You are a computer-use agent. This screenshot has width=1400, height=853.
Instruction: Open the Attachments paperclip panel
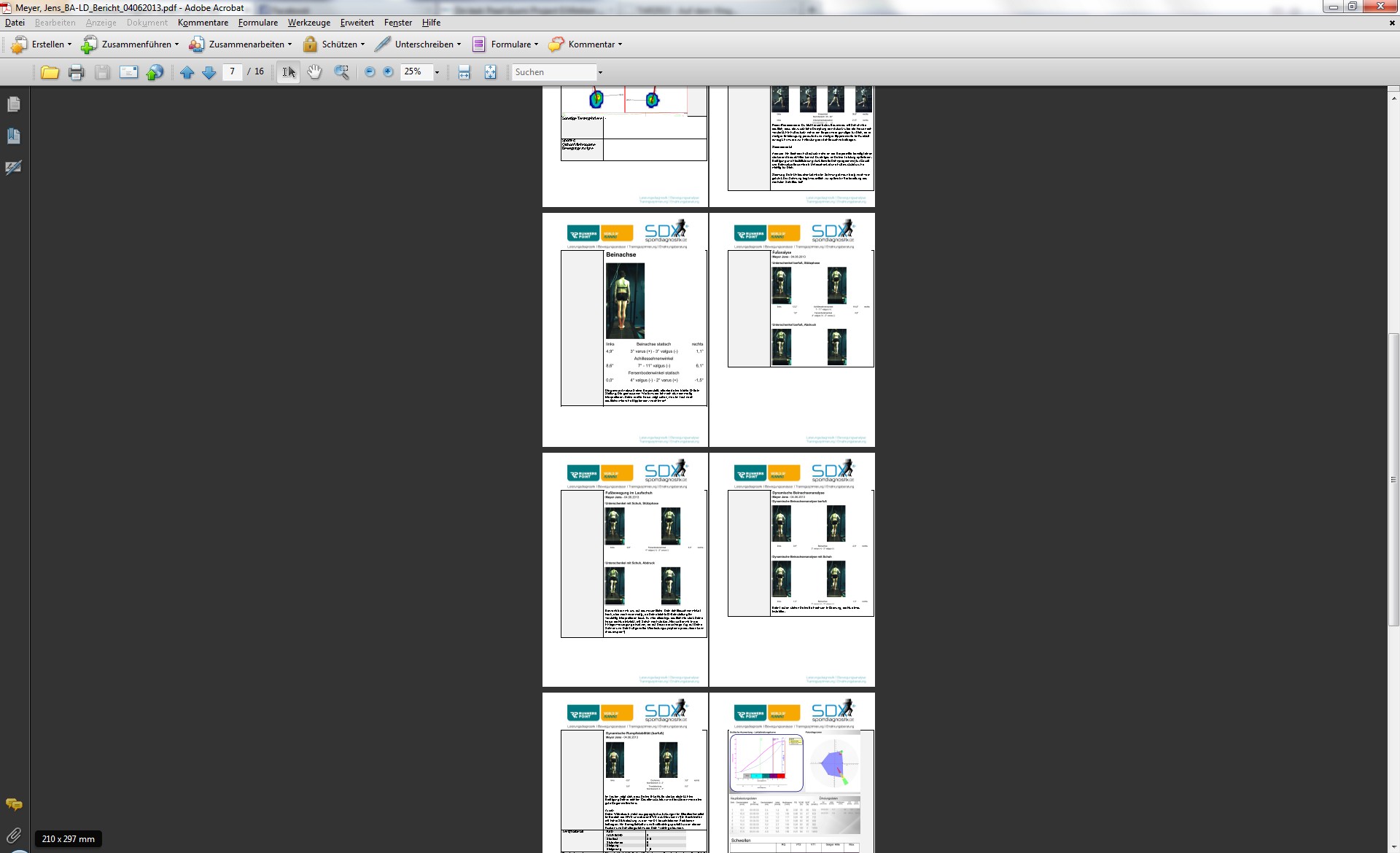(14, 836)
